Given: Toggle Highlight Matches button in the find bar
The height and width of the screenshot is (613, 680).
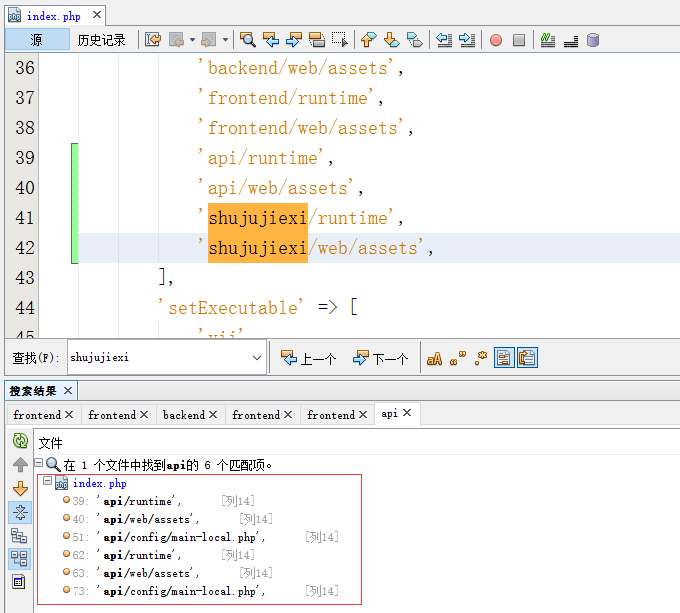Looking at the screenshot, I should pyautogui.click(x=503, y=358).
